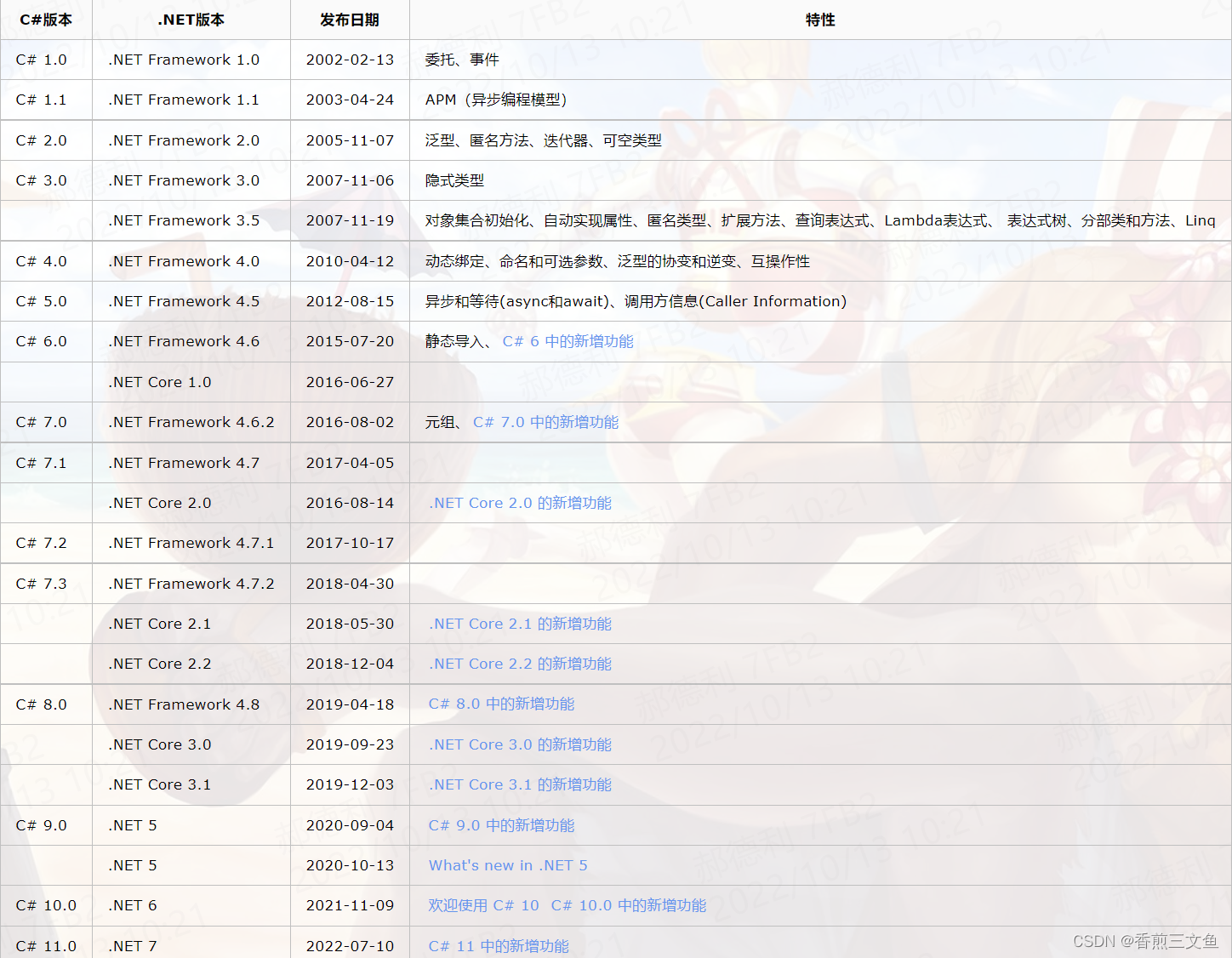Select the 'C# 1.0' table cell
Image resolution: width=1232 pixels, height=958 pixels.
coord(42,60)
